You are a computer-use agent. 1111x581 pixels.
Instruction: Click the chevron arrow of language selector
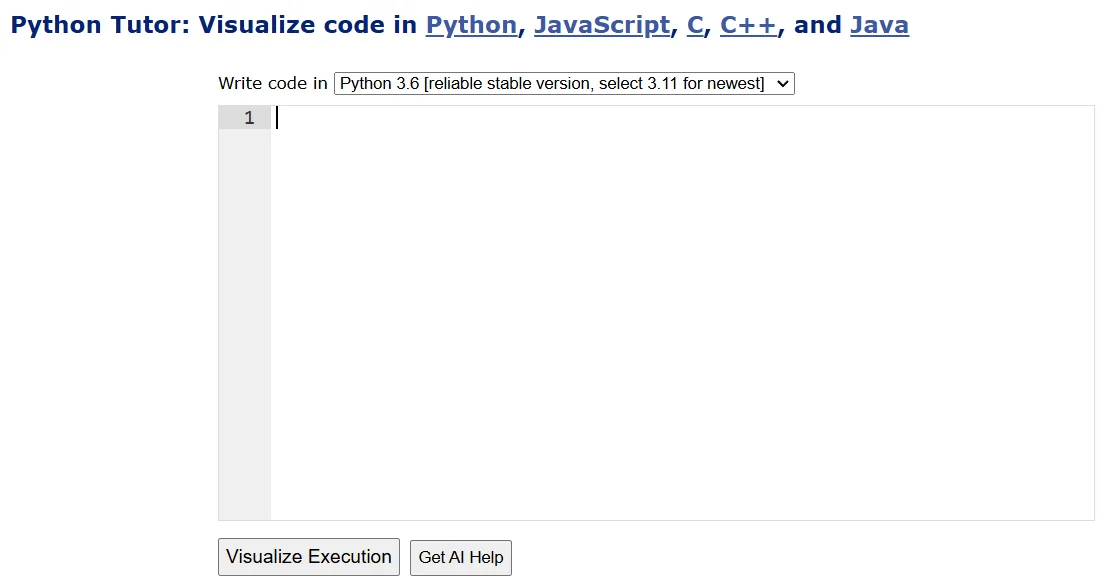[x=782, y=84]
